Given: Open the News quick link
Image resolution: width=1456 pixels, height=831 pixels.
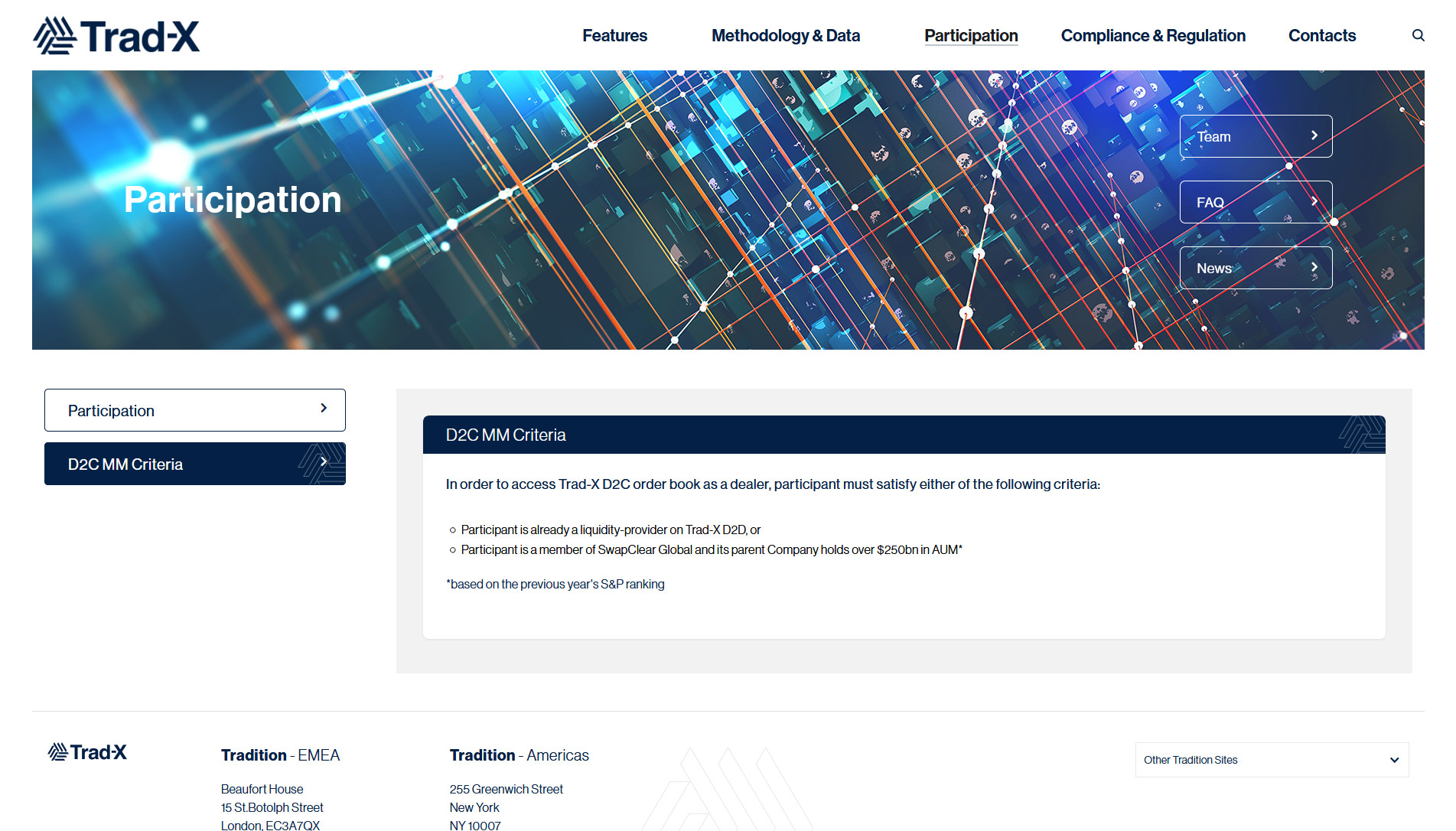Looking at the screenshot, I should pos(1255,268).
